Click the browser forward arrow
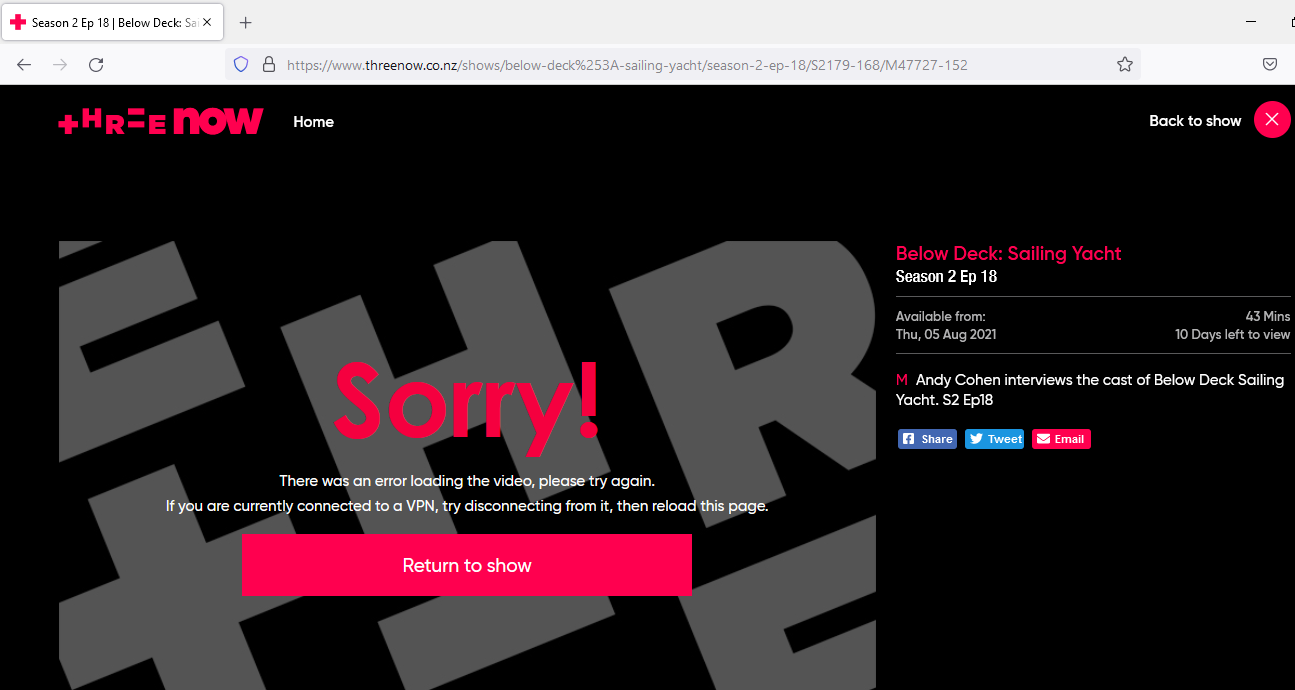 coord(60,64)
